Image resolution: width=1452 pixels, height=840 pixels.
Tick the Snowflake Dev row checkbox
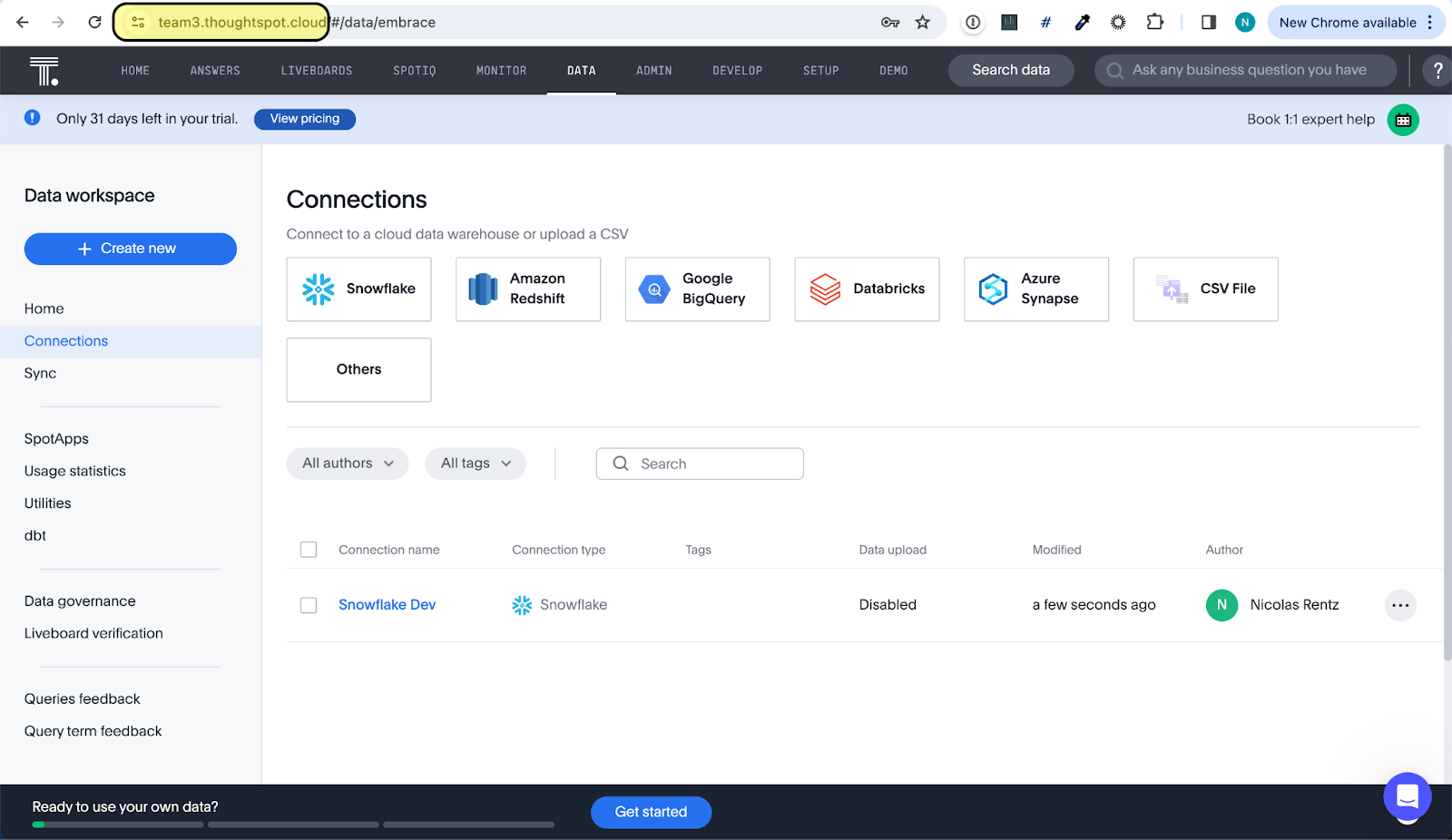[x=309, y=605]
